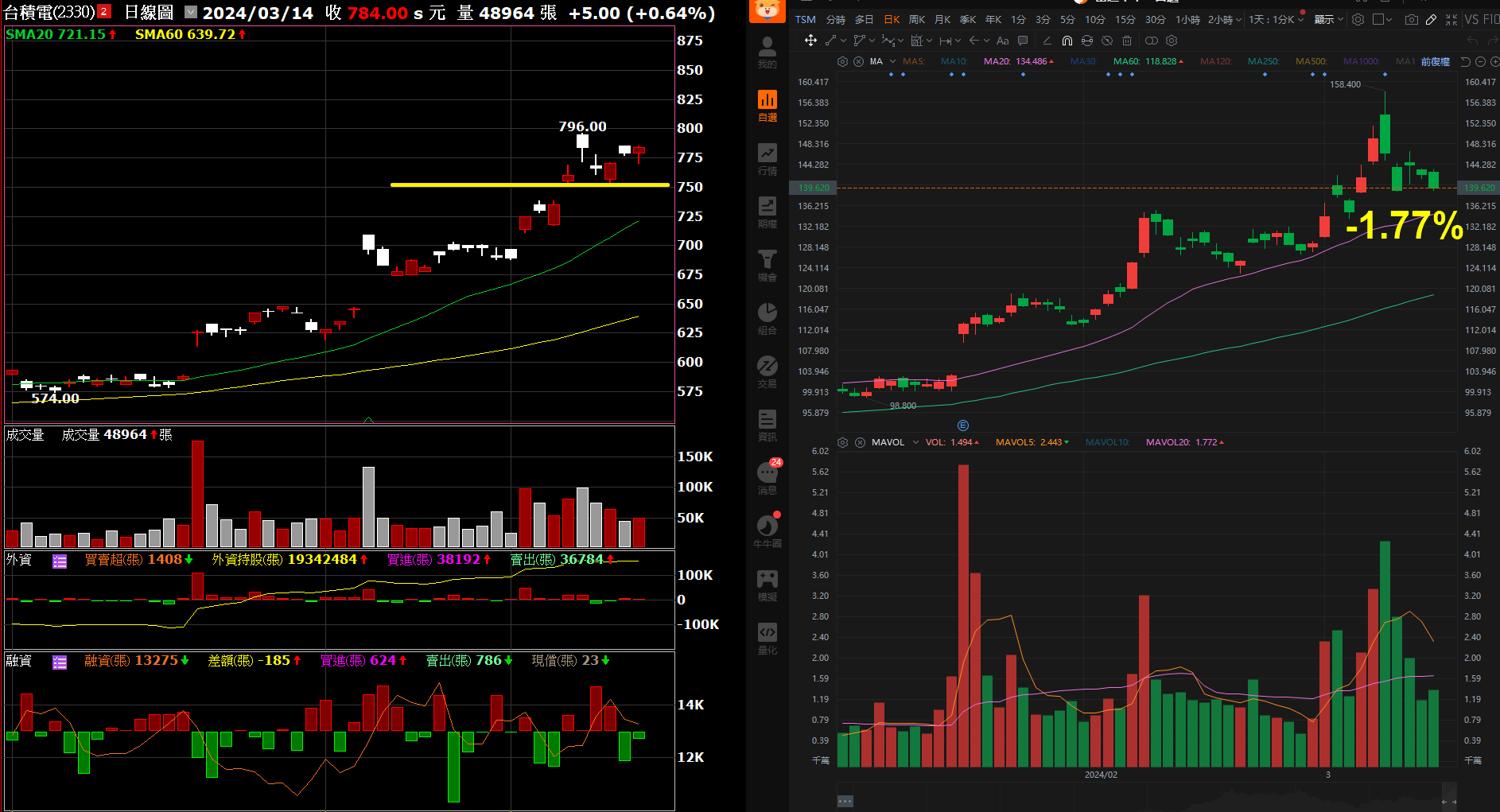Image resolution: width=1500 pixels, height=812 pixels.
Task: Switch to 月K monthly tab
Action: [942, 20]
